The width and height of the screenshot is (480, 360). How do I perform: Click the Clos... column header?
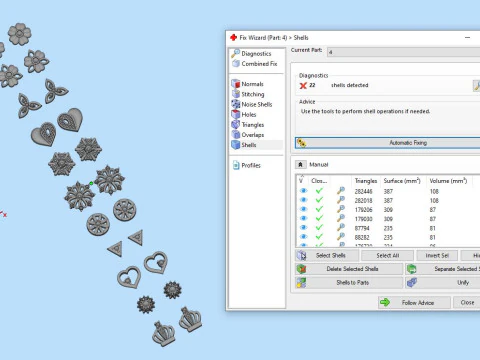tap(319, 181)
